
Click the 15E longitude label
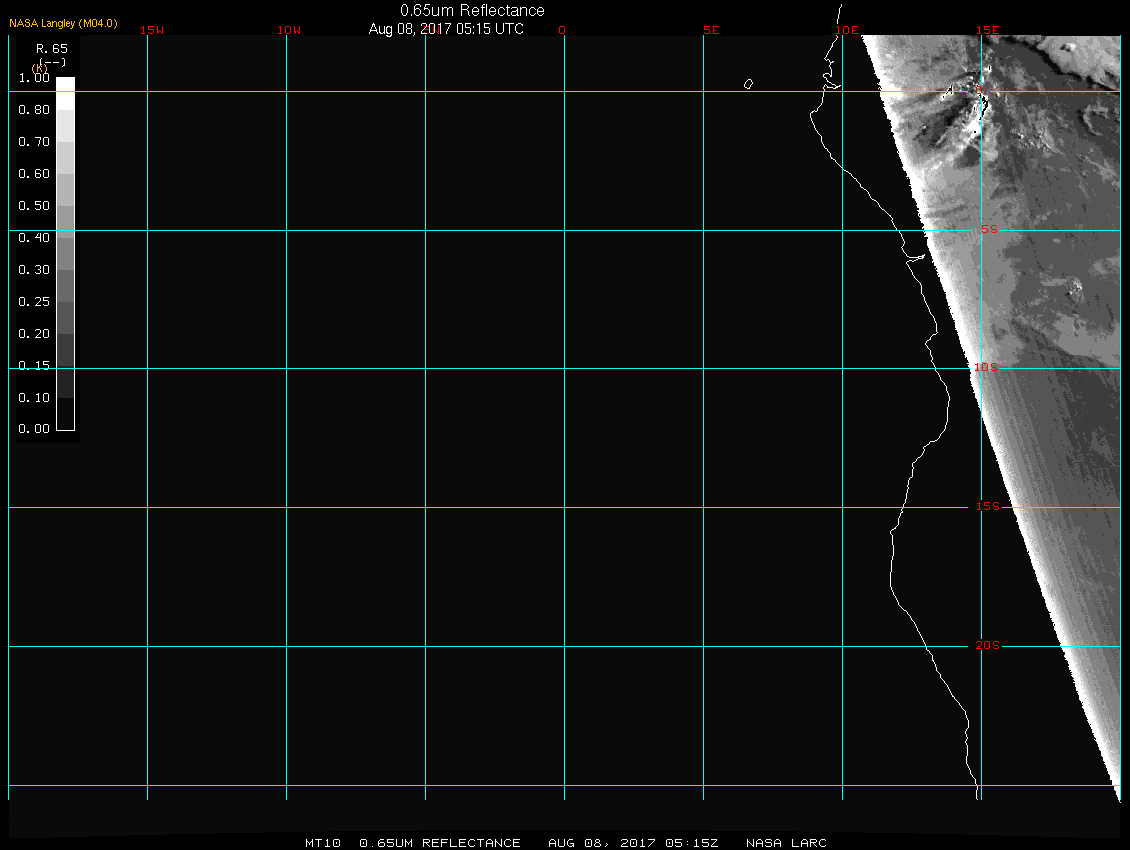click(989, 30)
